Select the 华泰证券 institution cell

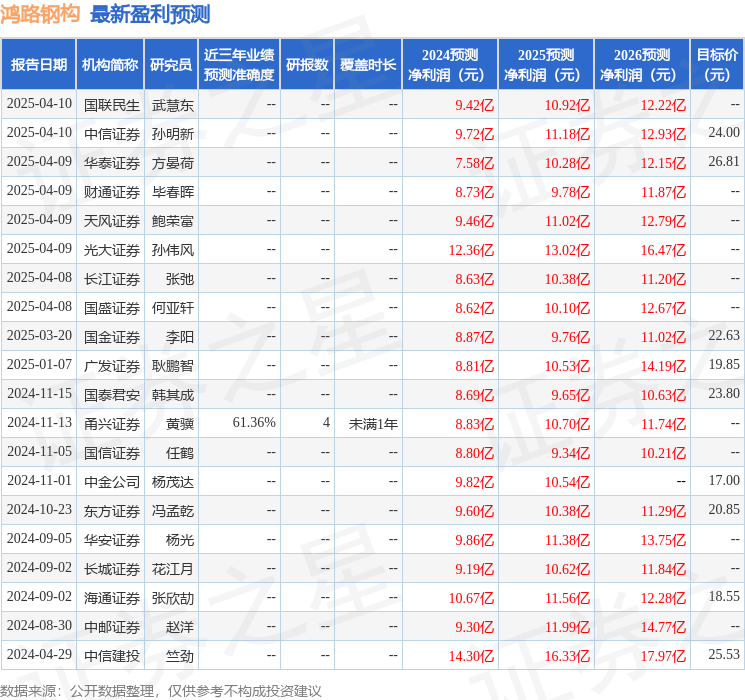(x=112, y=163)
